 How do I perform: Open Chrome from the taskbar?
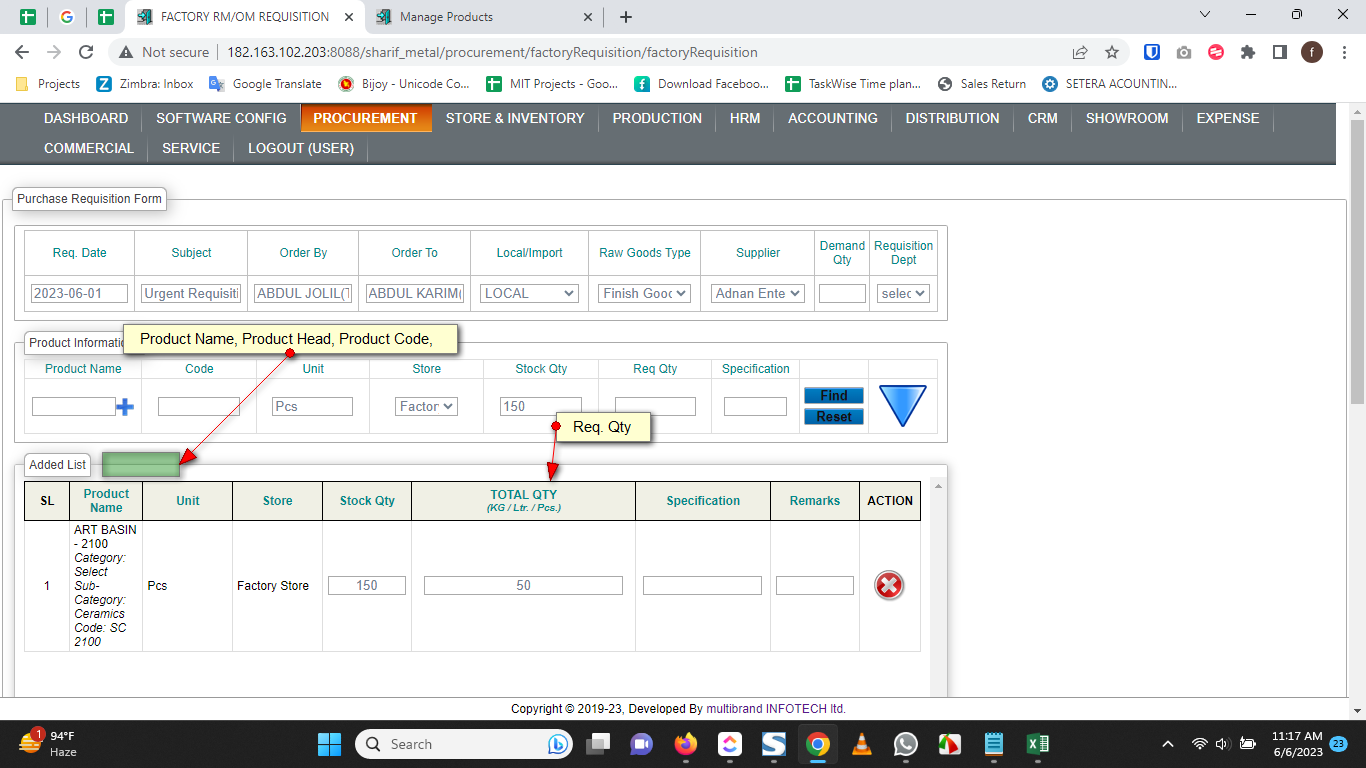[x=818, y=744]
